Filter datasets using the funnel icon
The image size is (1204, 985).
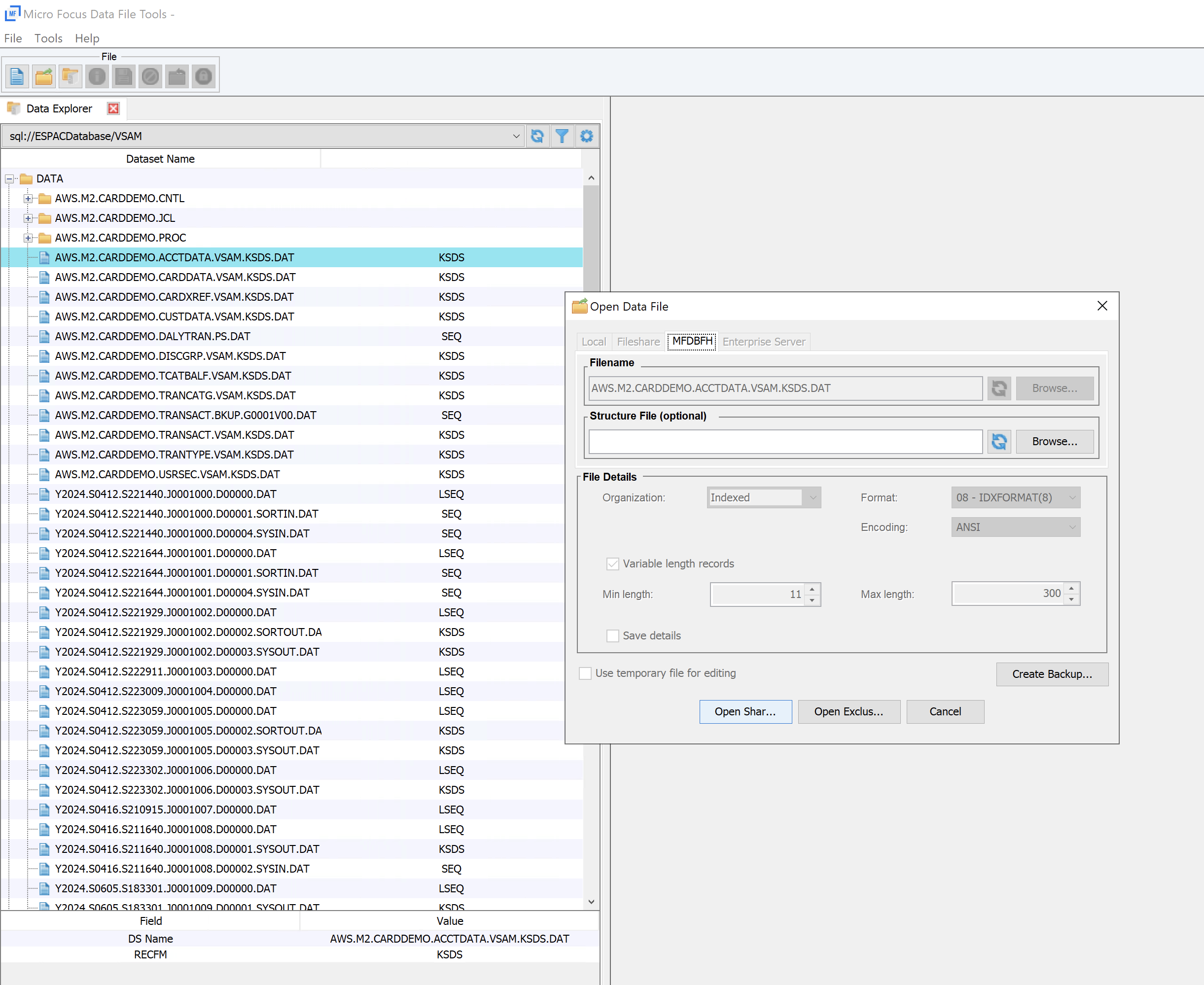(562, 136)
